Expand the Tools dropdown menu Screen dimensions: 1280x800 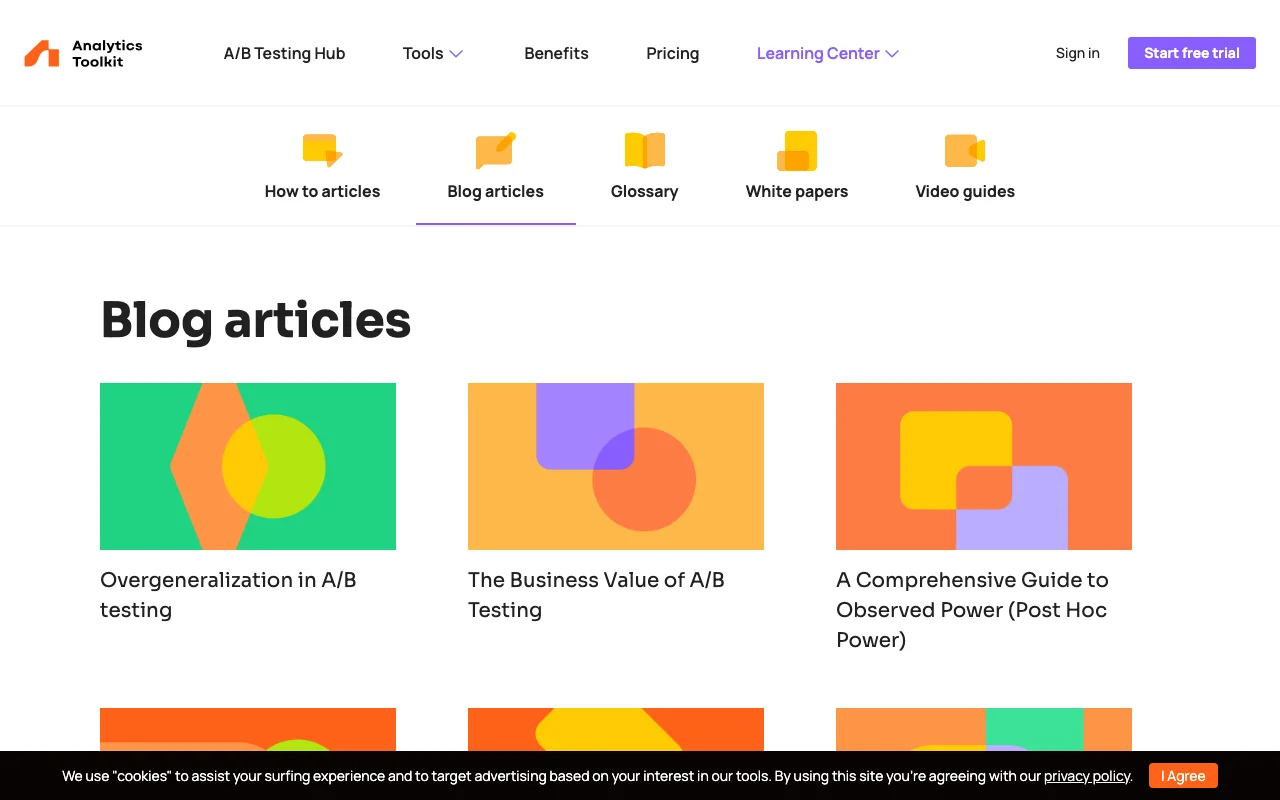(x=432, y=53)
